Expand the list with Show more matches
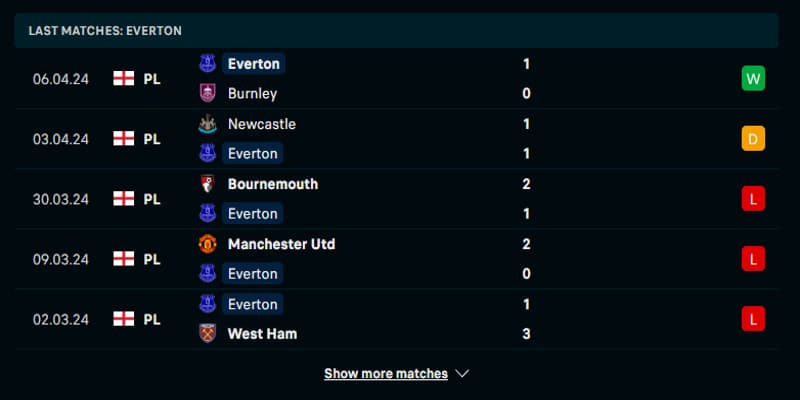 pyautogui.click(x=386, y=373)
